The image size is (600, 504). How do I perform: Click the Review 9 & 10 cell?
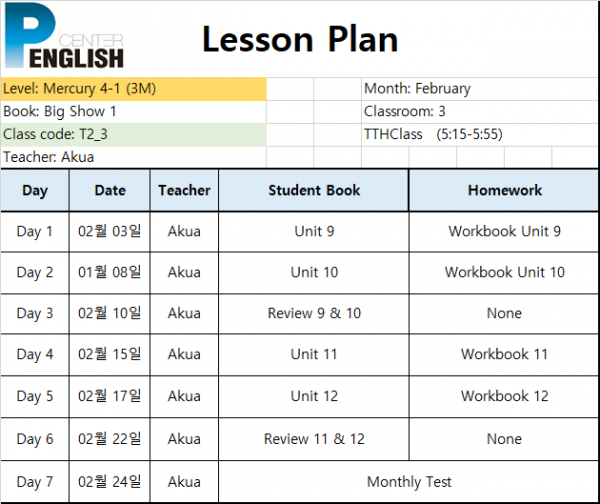click(314, 313)
